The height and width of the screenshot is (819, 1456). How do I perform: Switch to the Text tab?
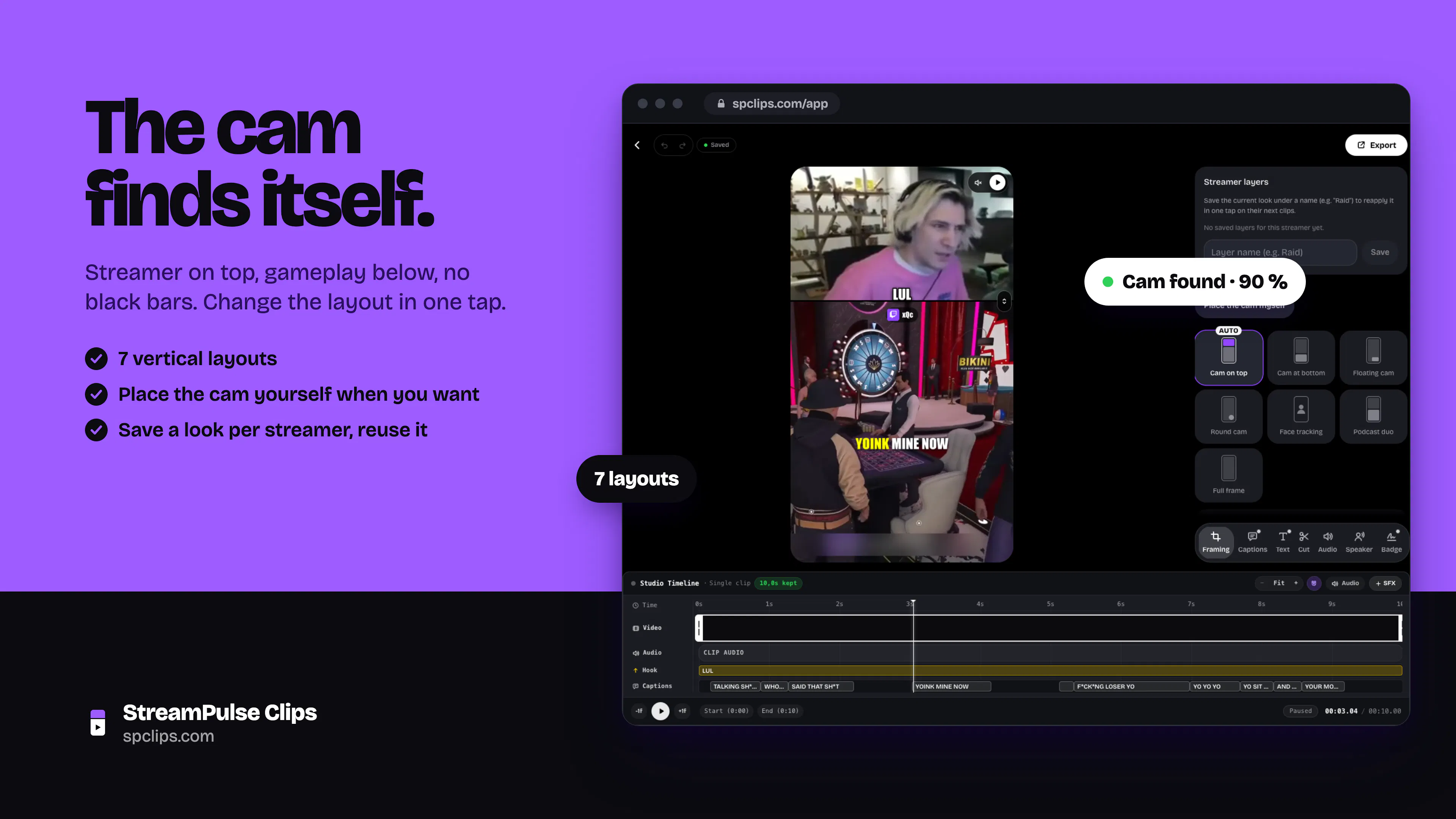point(1283,542)
